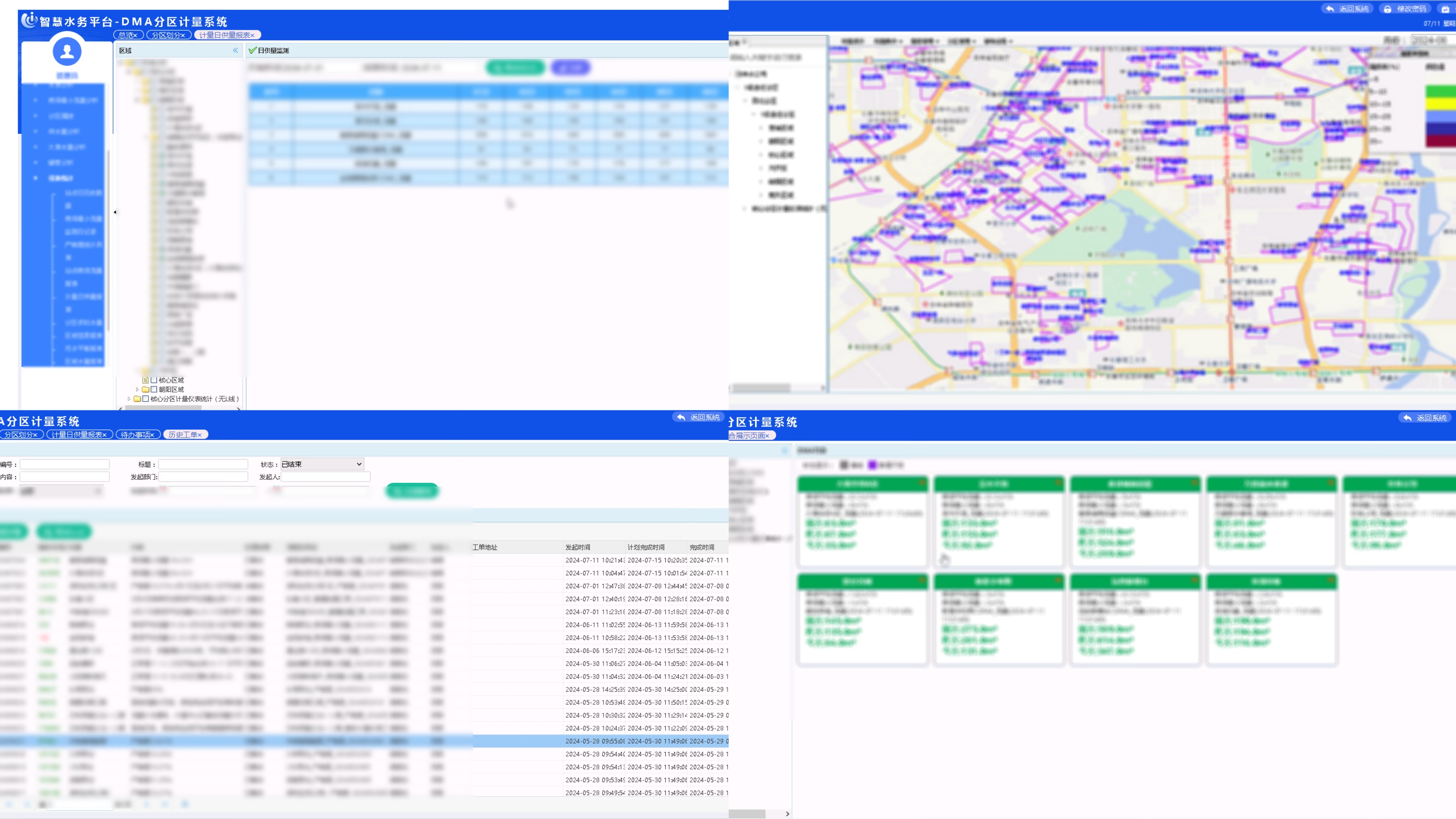Check the 朝阳区域 checkbox
The image size is (1456, 819).
pos(154,389)
